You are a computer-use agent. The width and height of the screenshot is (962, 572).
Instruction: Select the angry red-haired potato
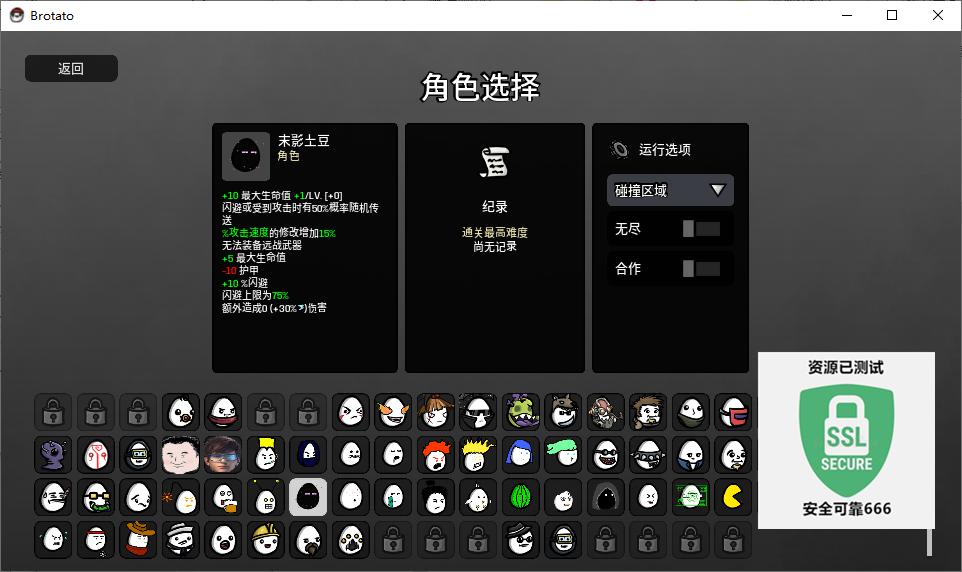coord(436,455)
